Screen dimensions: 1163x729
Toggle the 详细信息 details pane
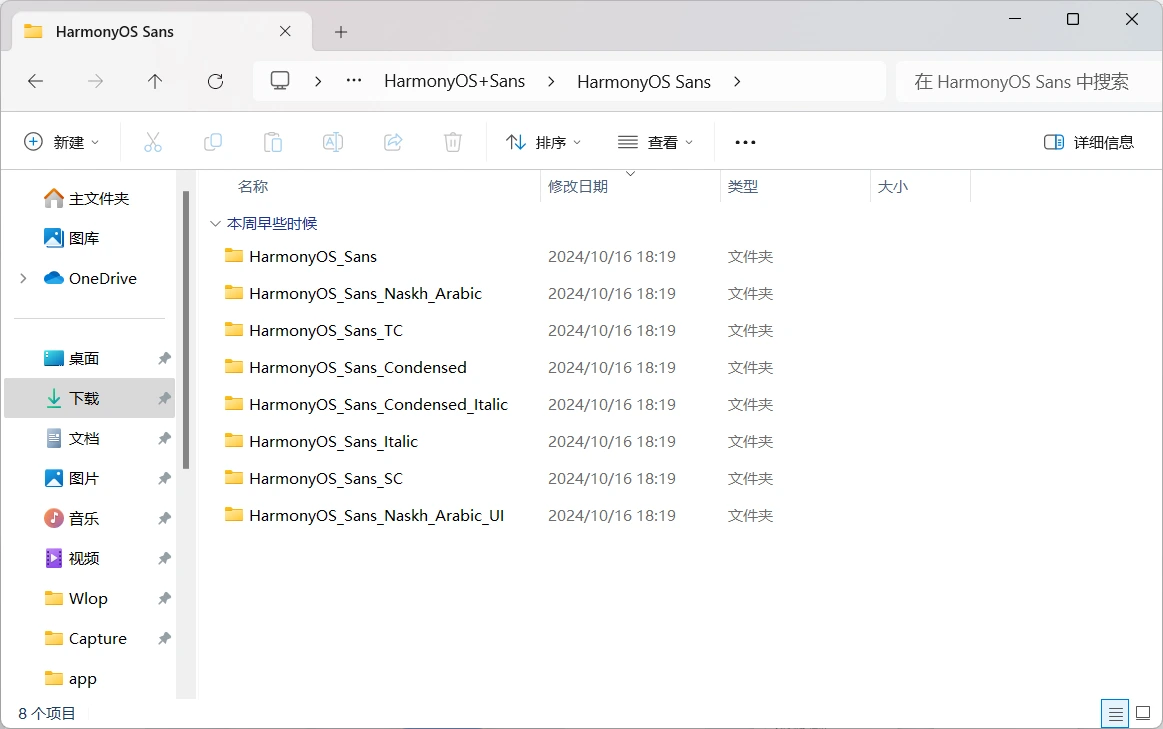pyautogui.click(x=1088, y=142)
